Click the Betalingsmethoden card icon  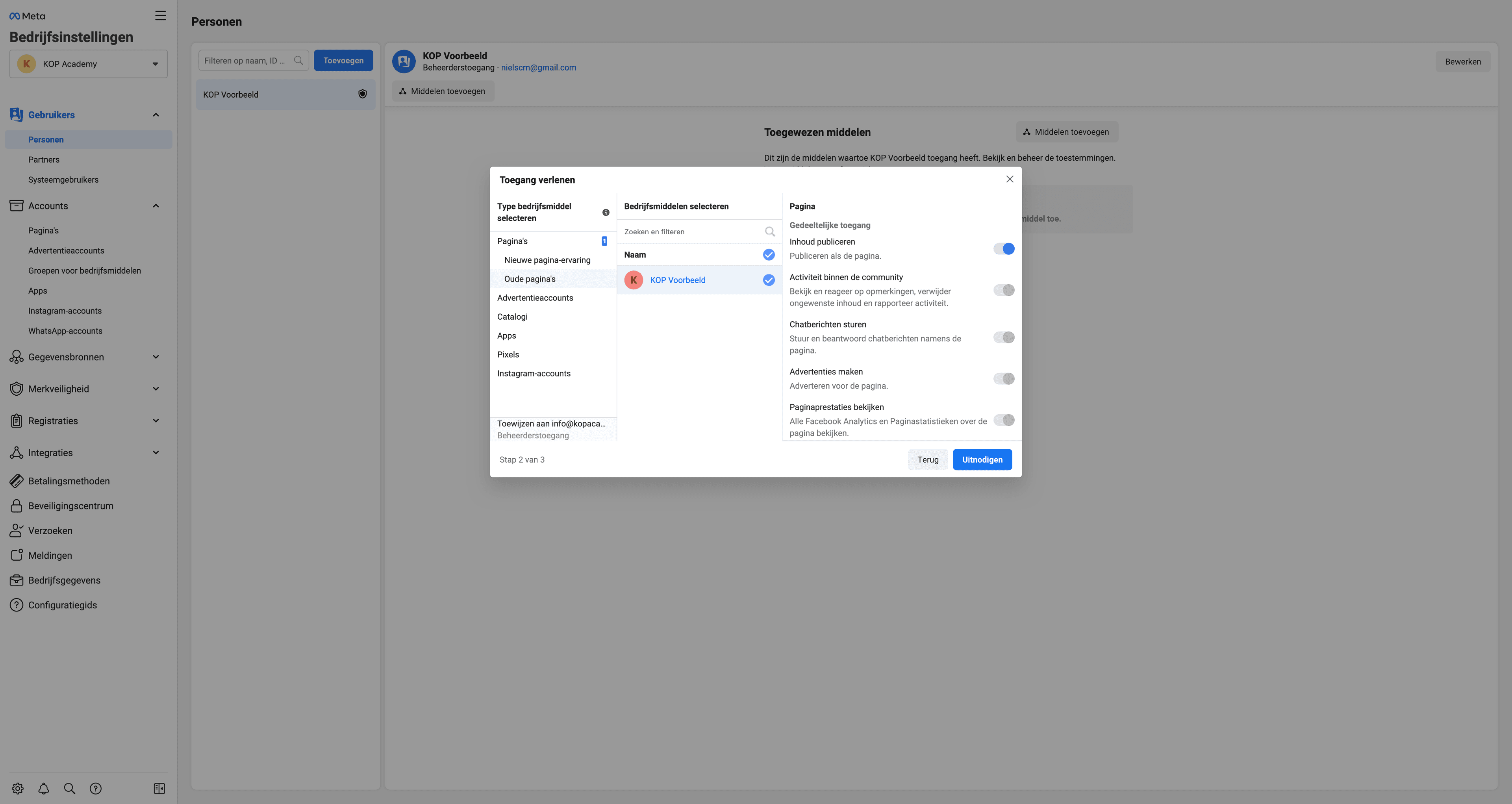click(17, 481)
